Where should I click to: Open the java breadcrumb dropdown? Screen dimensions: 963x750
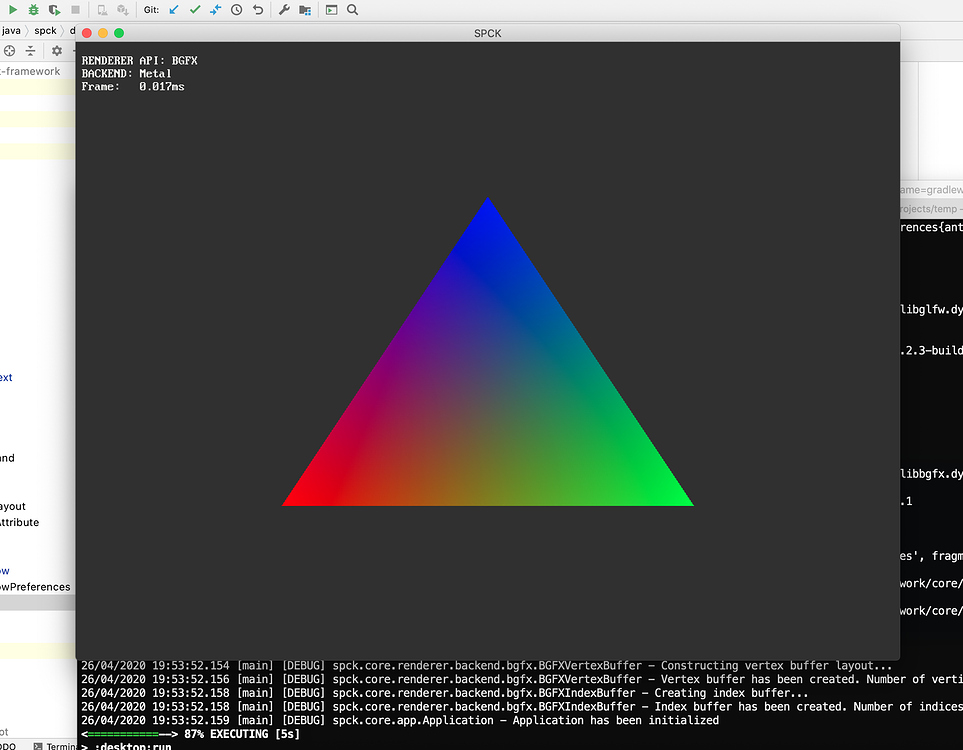[x=11, y=30]
